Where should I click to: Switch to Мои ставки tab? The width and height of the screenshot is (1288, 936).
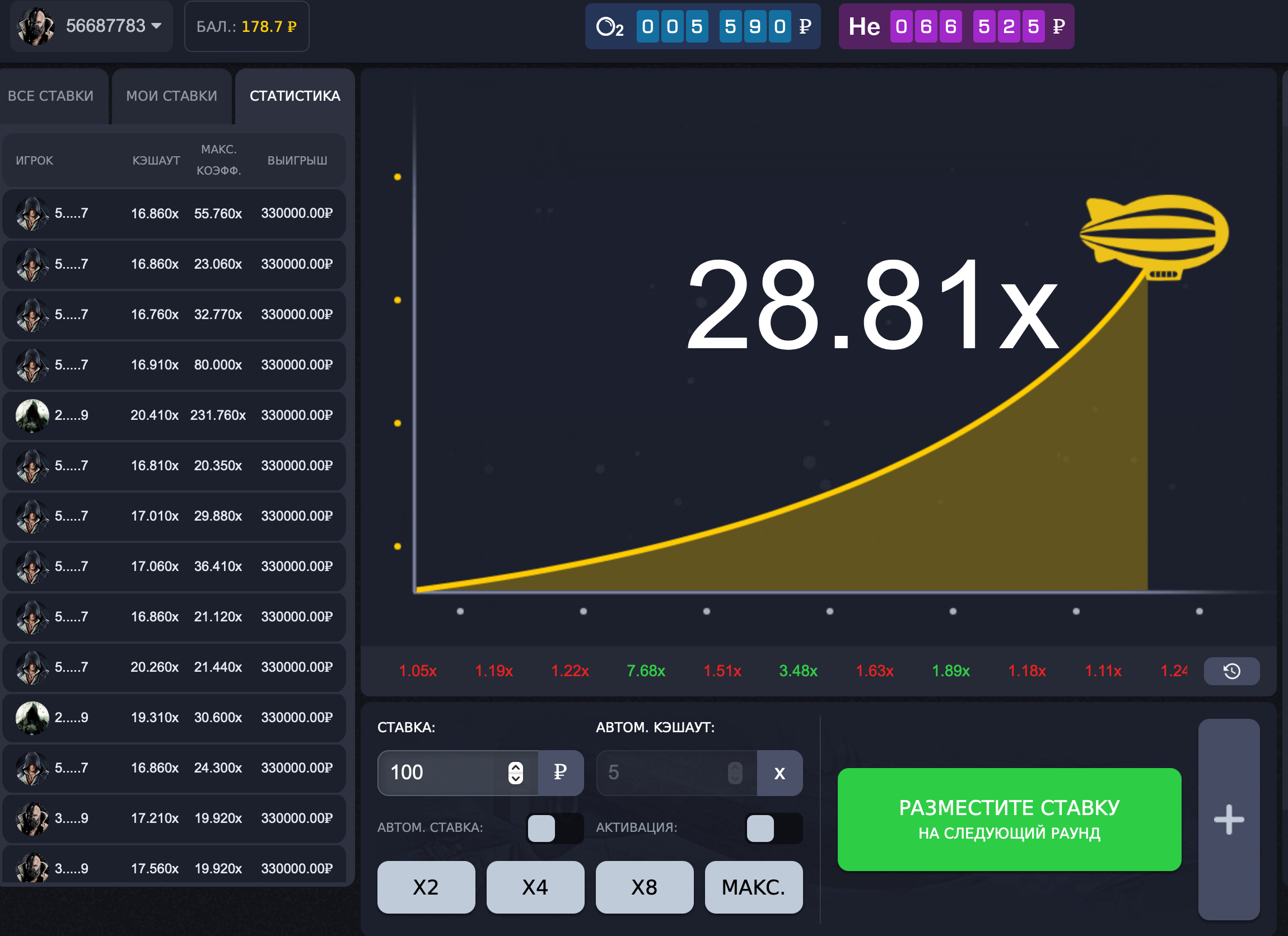(171, 96)
